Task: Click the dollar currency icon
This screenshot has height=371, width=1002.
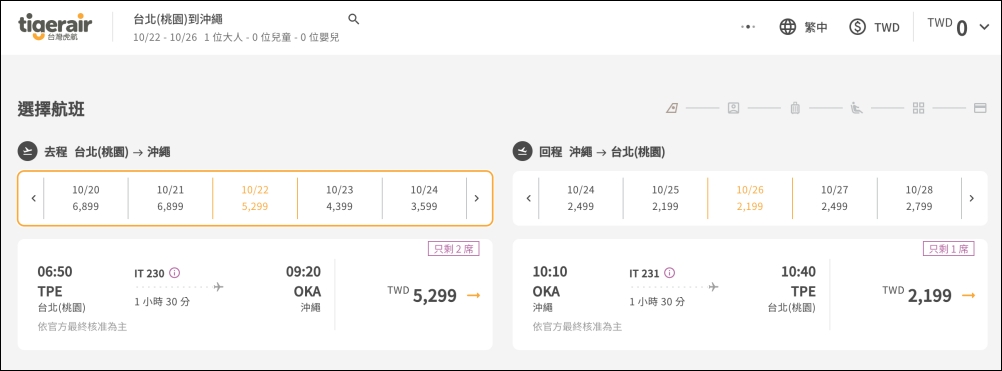Action: pos(858,27)
